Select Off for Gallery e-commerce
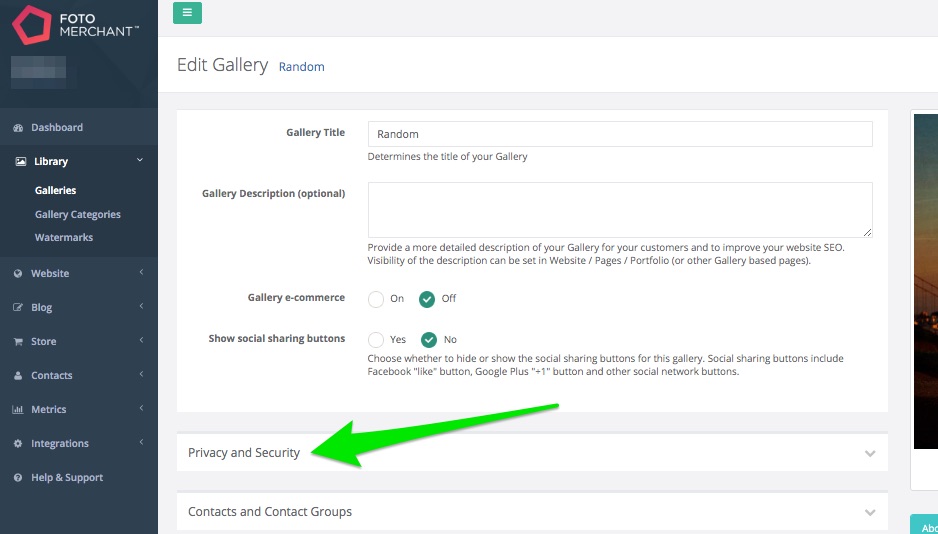Viewport: 938px width, 534px height. pos(427,299)
